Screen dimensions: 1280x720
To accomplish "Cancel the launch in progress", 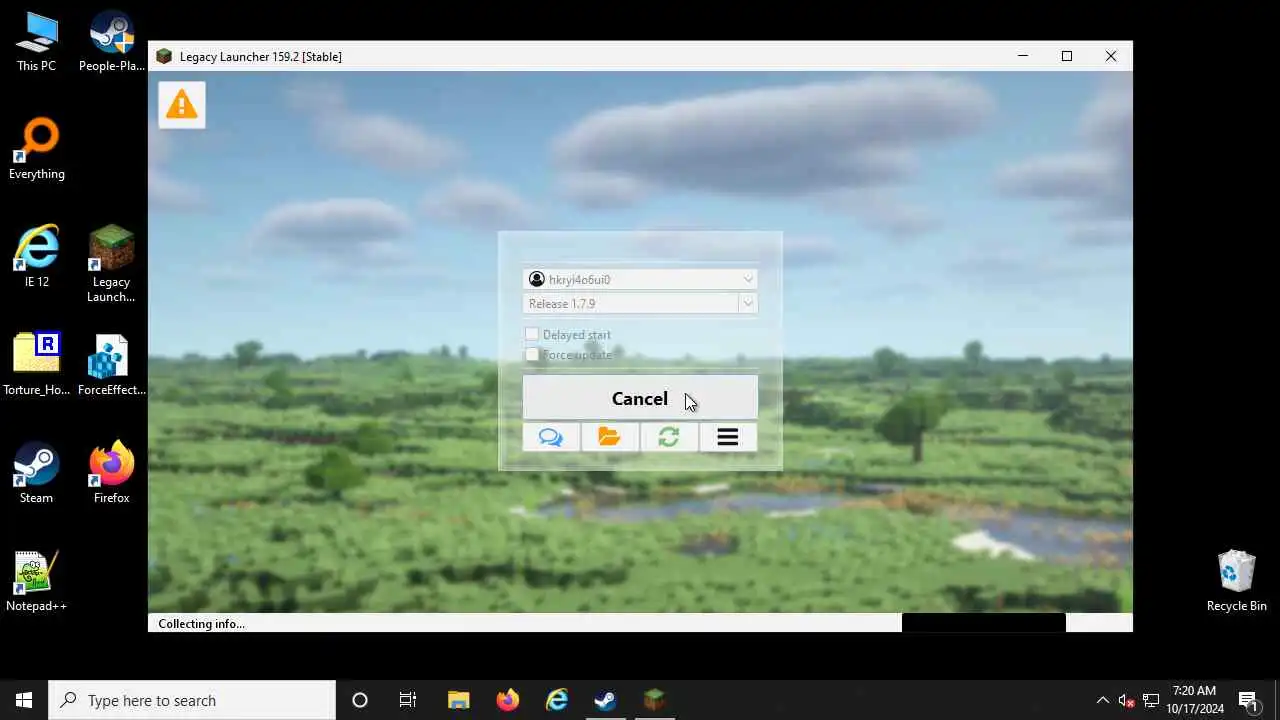I will [x=640, y=398].
